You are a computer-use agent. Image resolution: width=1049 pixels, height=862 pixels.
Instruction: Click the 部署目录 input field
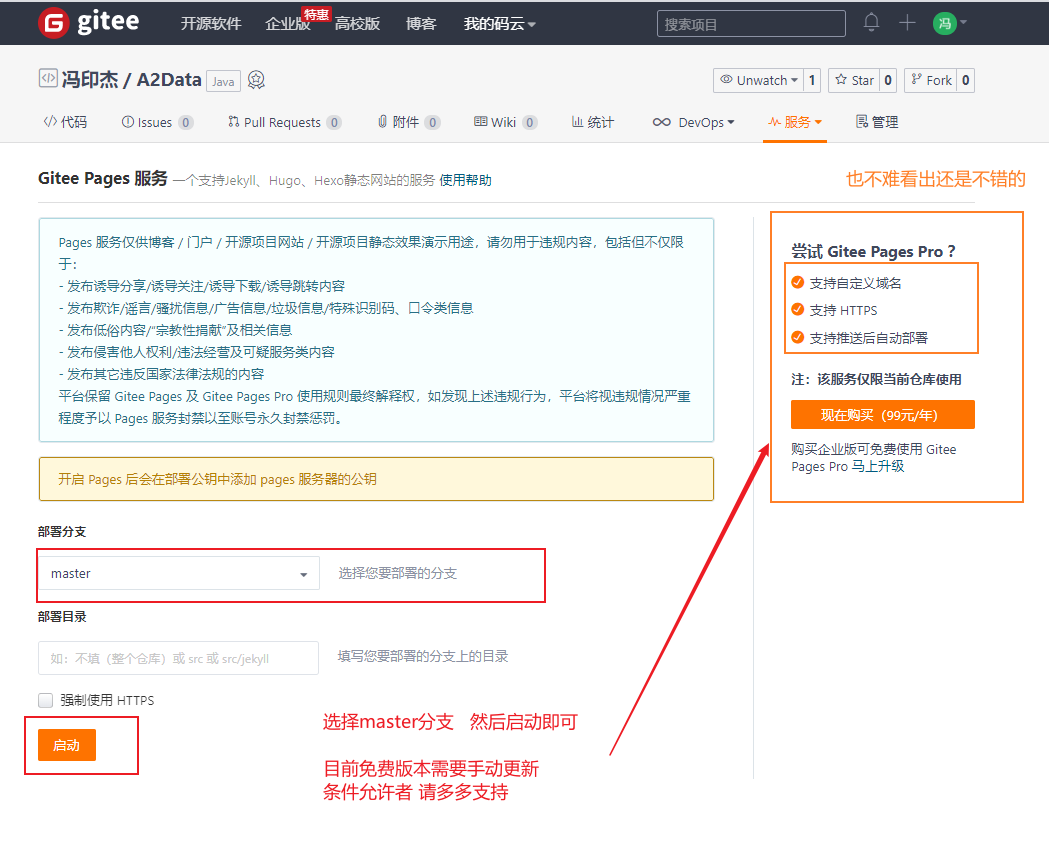pyautogui.click(x=179, y=658)
